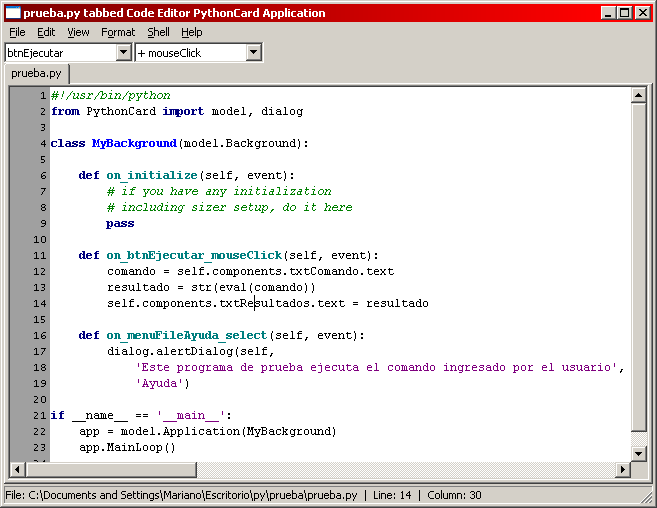Click the window resize grip corner
The height and width of the screenshot is (508, 657).
coord(647,498)
